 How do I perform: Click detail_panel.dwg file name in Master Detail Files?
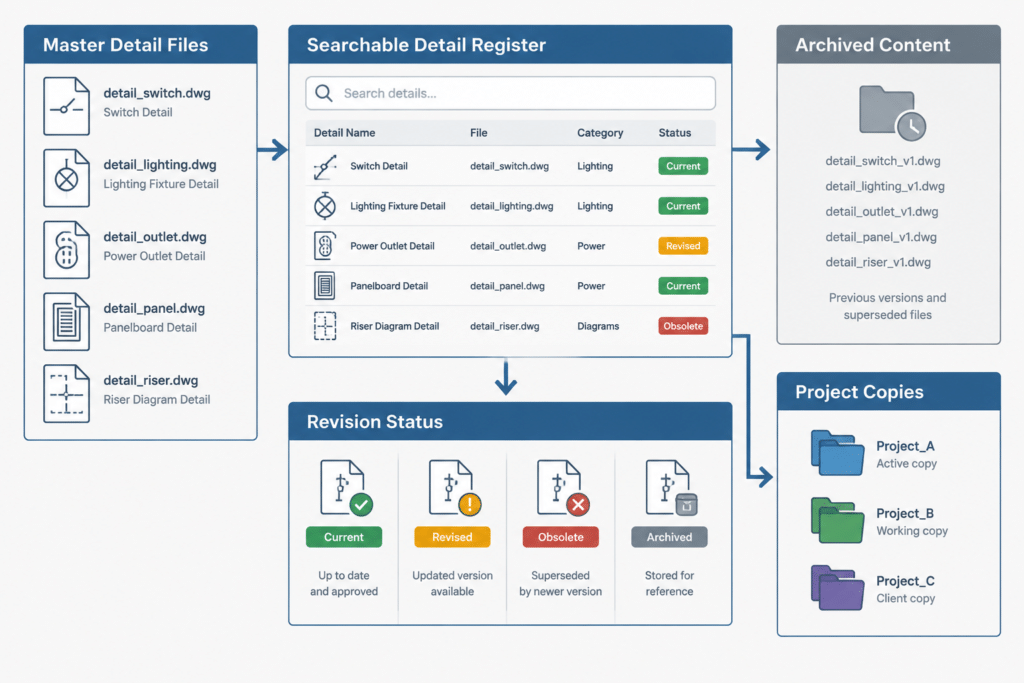[x=154, y=308]
